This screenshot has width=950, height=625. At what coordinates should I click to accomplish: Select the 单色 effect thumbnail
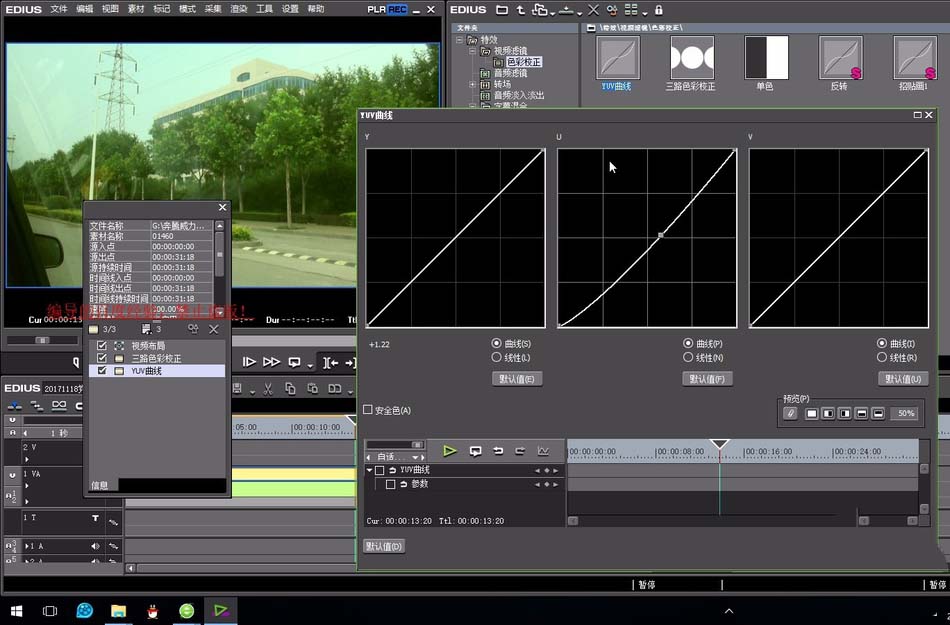click(766, 58)
